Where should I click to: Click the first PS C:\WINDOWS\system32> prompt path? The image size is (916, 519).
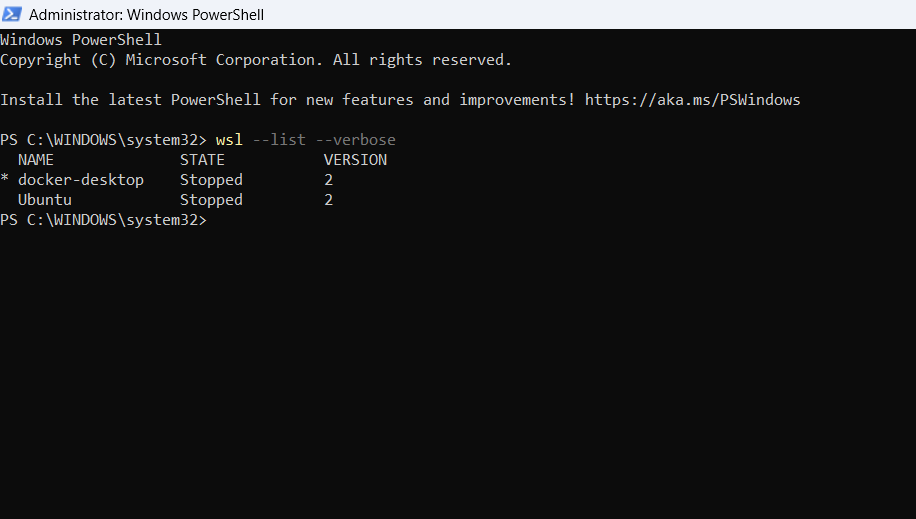click(103, 140)
